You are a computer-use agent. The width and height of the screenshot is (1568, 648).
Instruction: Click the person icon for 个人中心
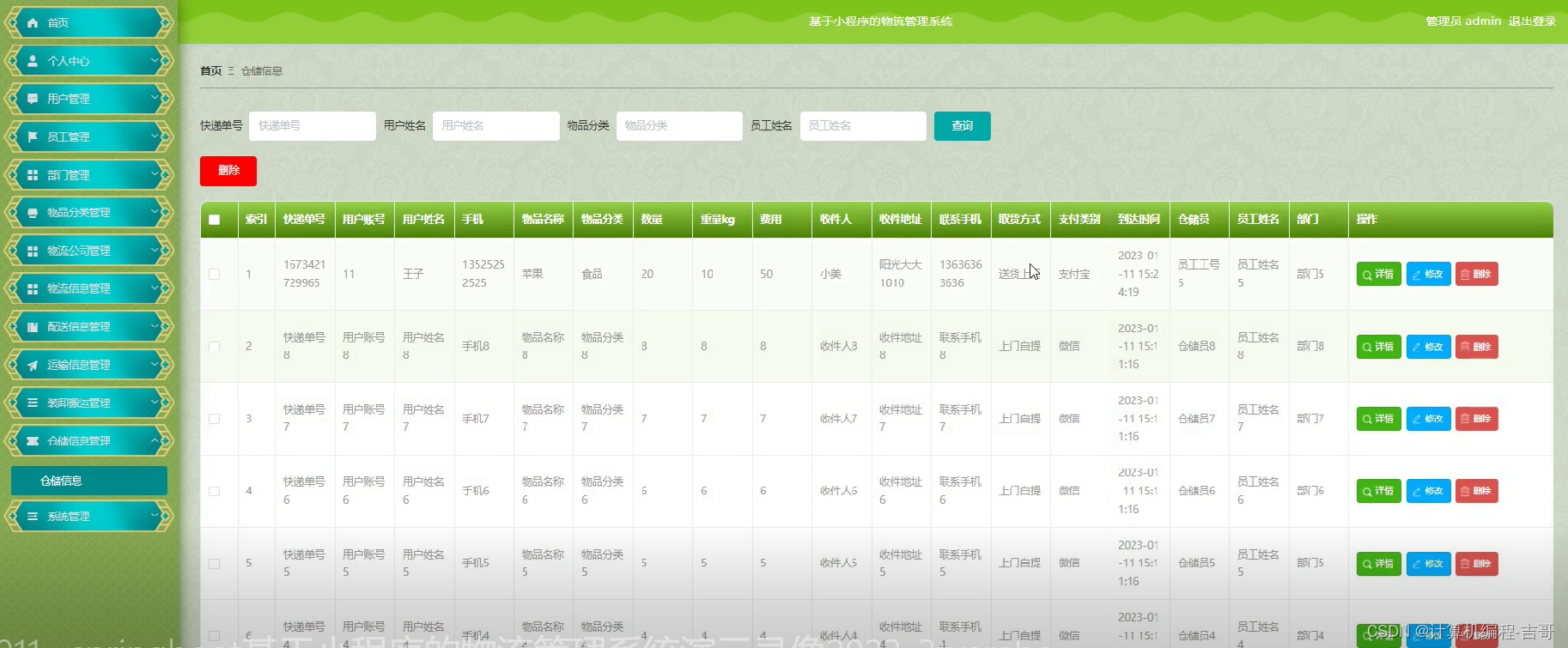pyautogui.click(x=33, y=61)
